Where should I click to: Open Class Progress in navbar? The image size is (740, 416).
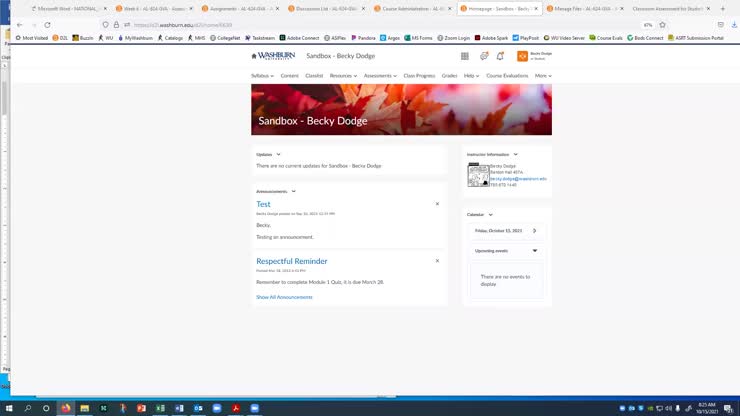(x=419, y=76)
